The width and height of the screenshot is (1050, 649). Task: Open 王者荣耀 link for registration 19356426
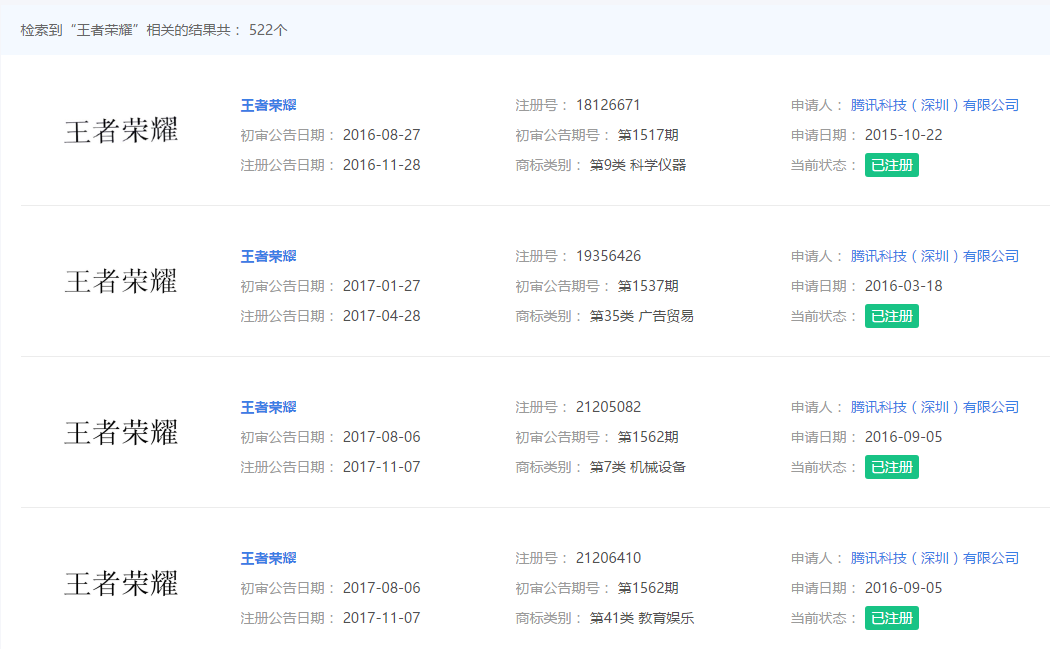pos(269,256)
